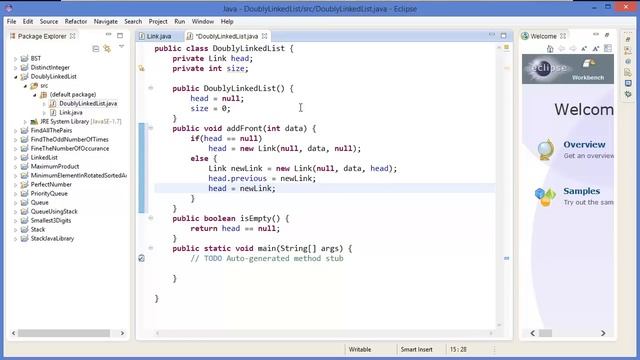
Task: Minimize the editor area
Action: [x=492, y=35]
